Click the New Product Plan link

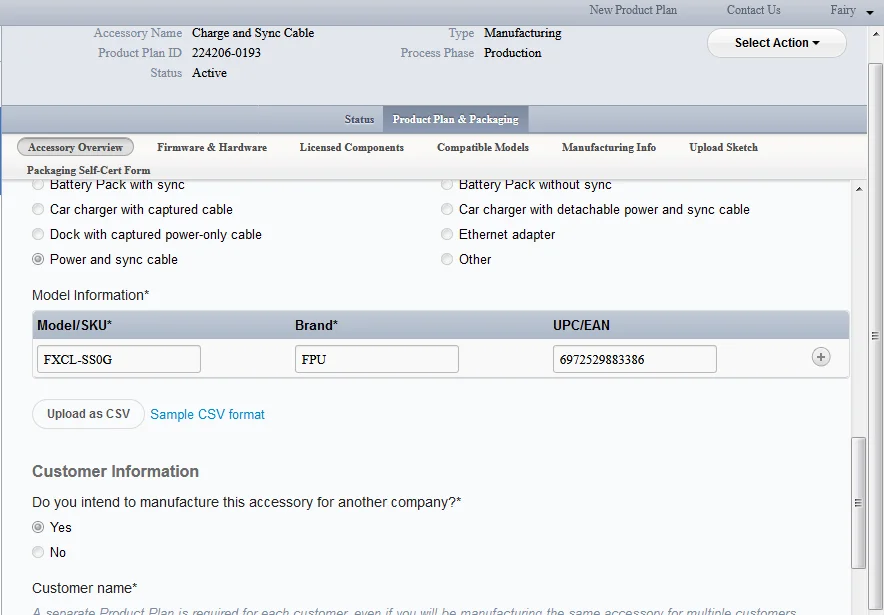[x=633, y=10]
